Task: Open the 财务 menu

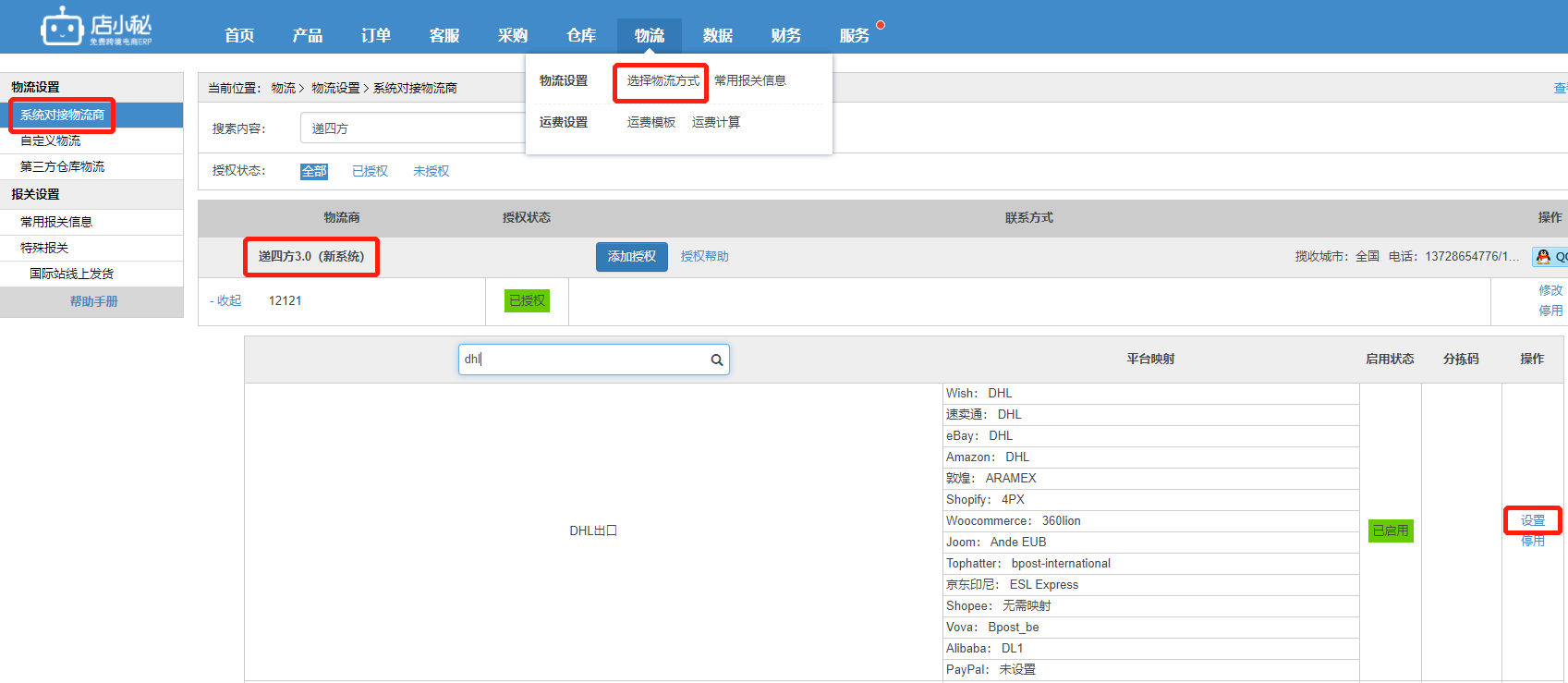Action: click(786, 35)
